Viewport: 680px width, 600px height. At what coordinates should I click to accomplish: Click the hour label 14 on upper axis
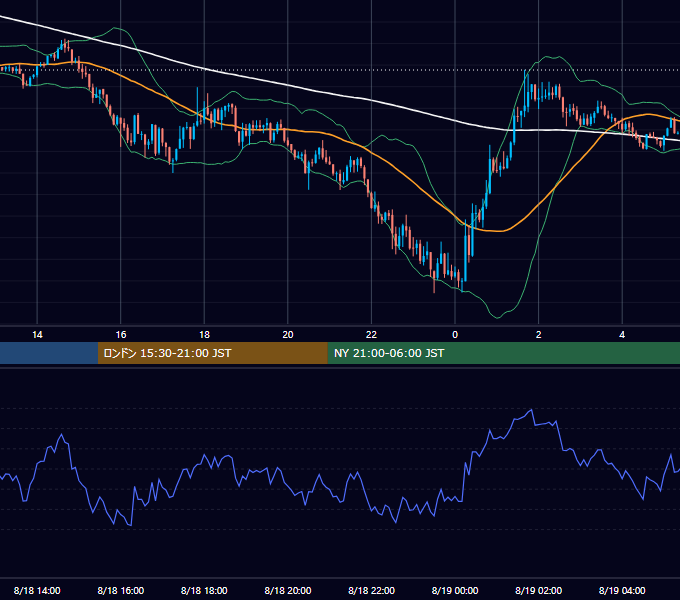37,335
